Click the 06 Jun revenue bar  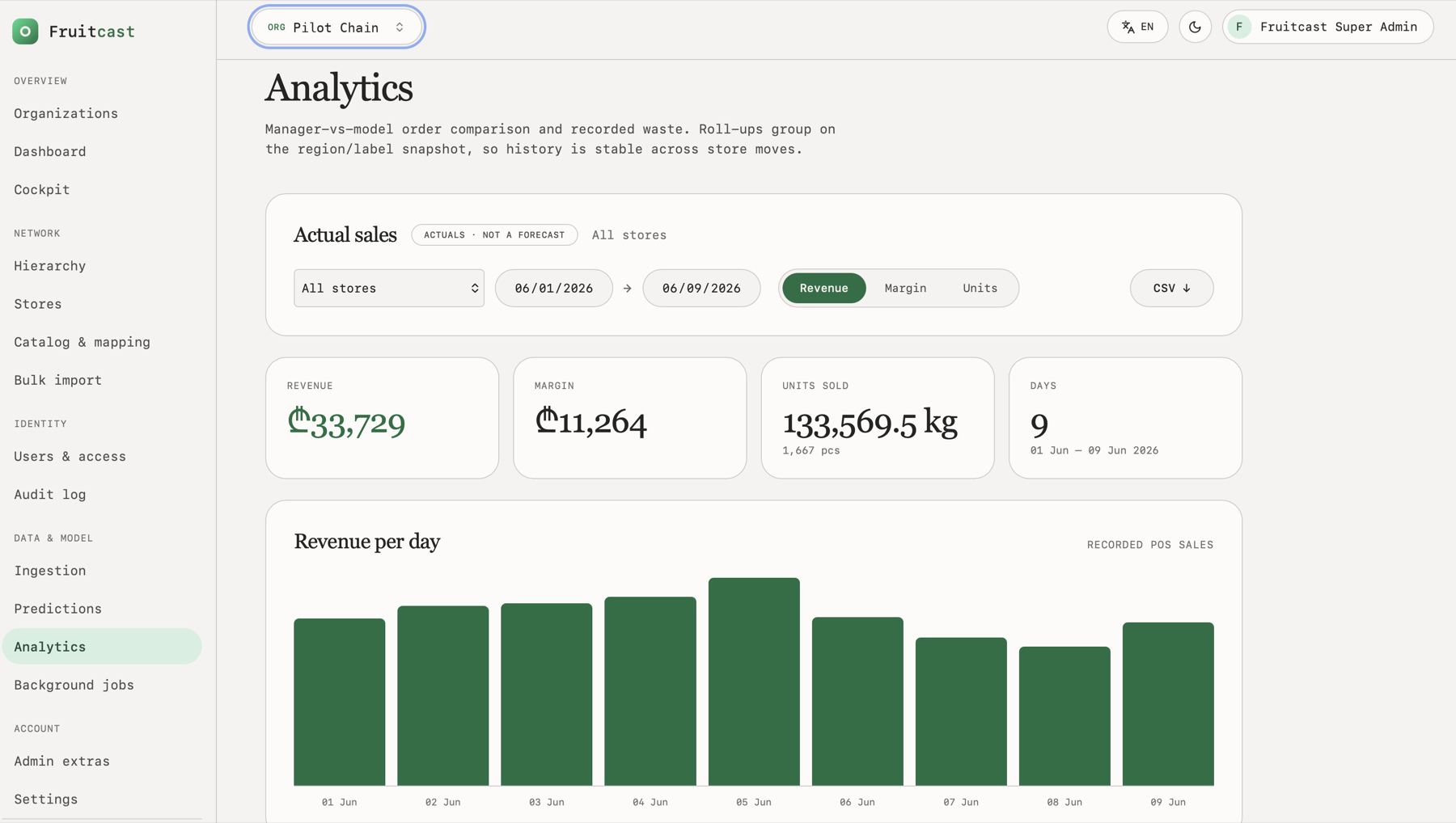pyautogui.click(x=857, y=701)
